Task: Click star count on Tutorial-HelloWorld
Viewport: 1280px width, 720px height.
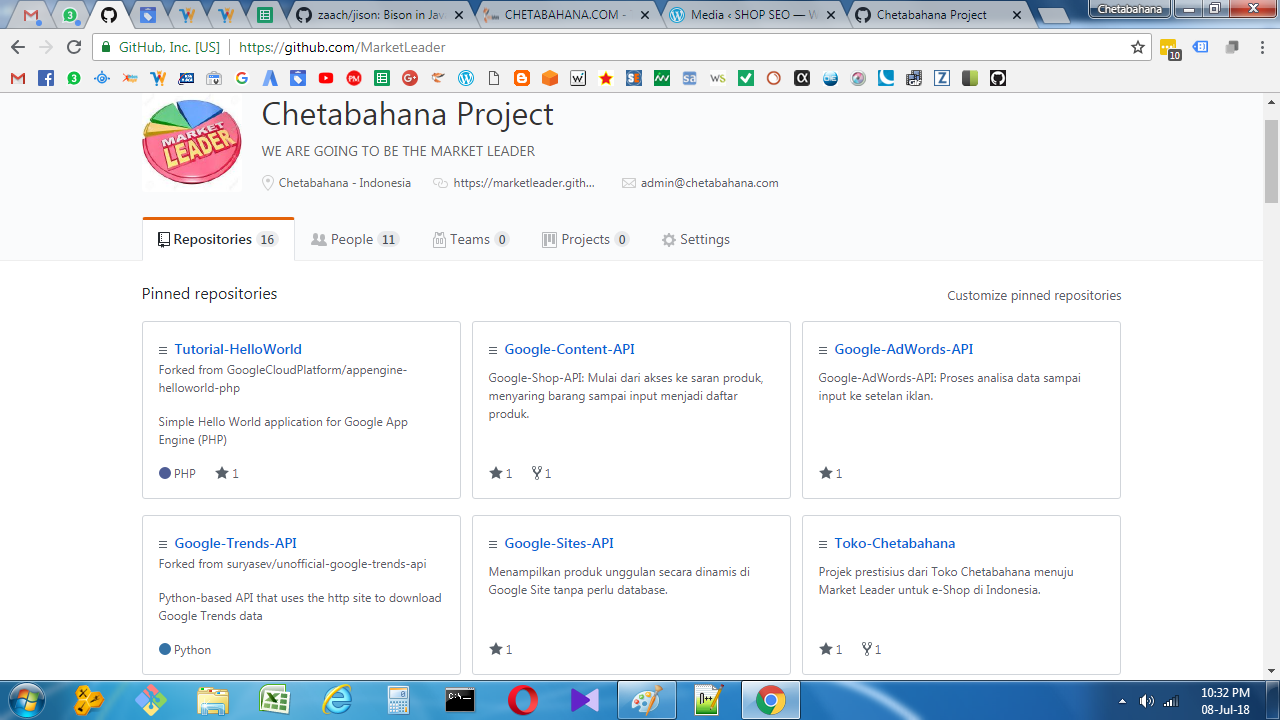Action: (x=227, y=473)
